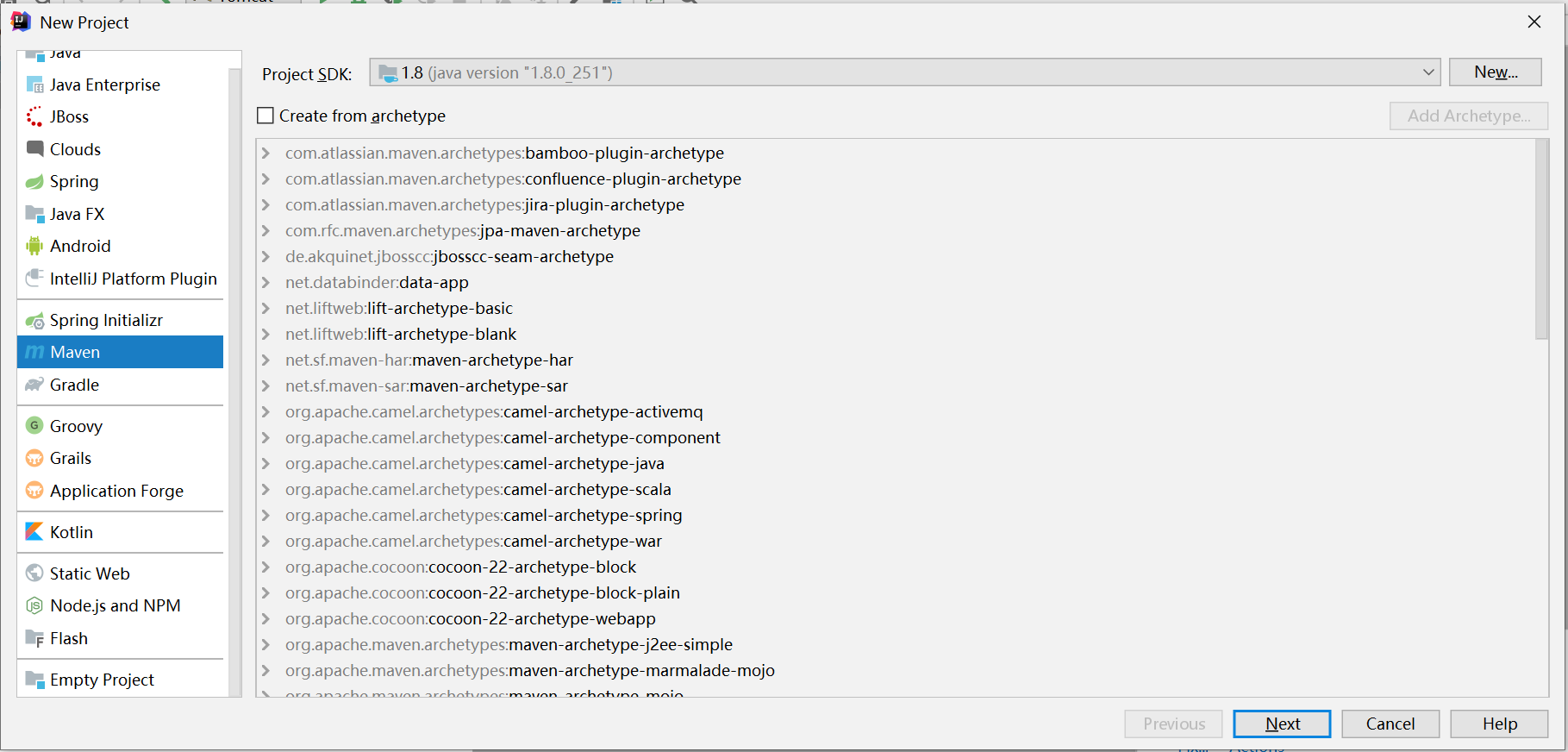
Task: Pick the Android robot icon
Action: [34, 246]
